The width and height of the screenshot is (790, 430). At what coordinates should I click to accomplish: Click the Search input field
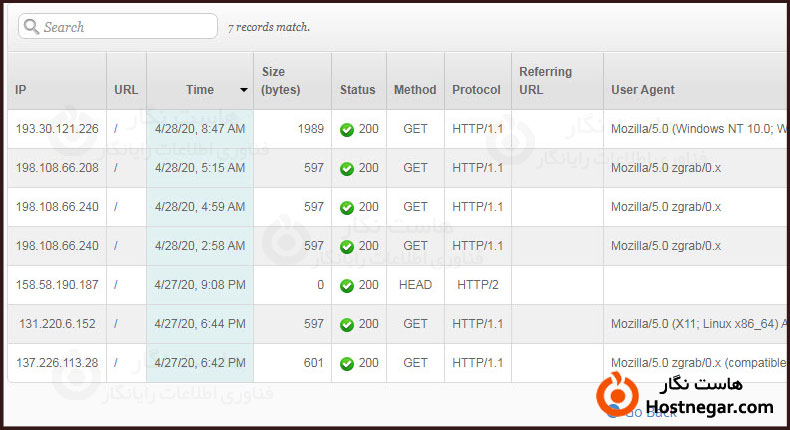pos(125,27)
